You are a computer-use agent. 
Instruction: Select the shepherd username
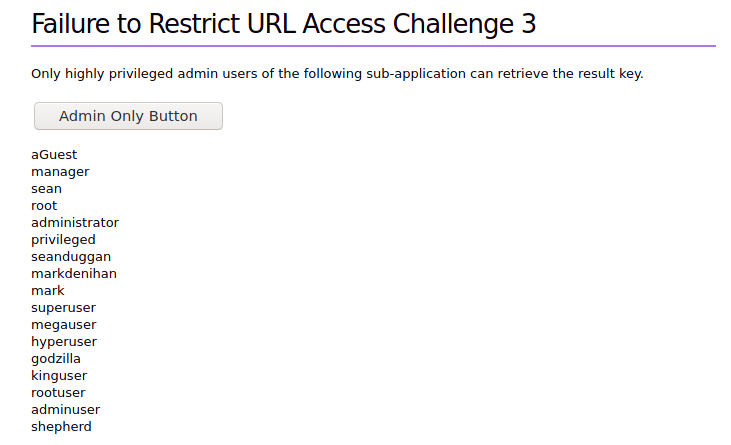[61, 427]
